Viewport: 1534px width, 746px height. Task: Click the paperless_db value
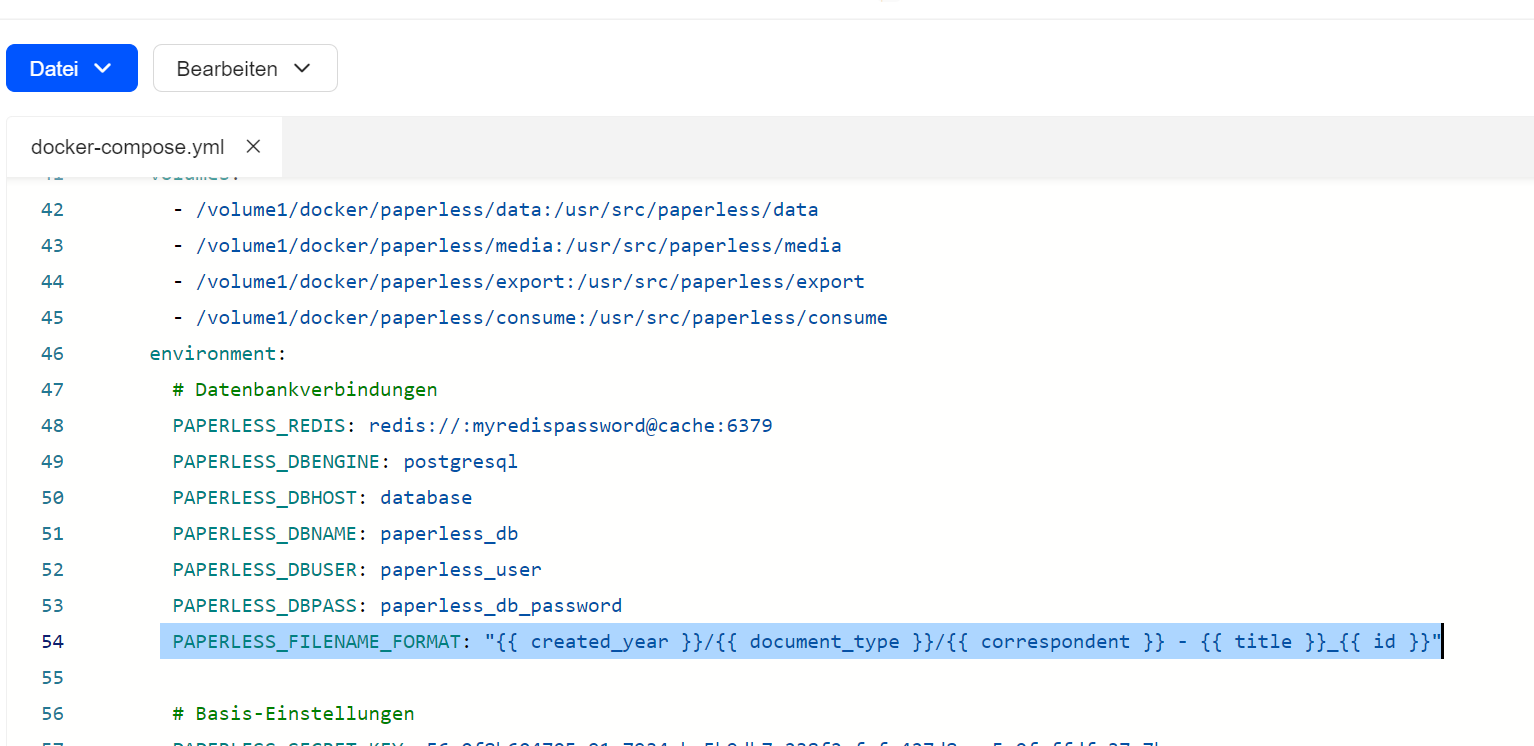tap(449, 534)
